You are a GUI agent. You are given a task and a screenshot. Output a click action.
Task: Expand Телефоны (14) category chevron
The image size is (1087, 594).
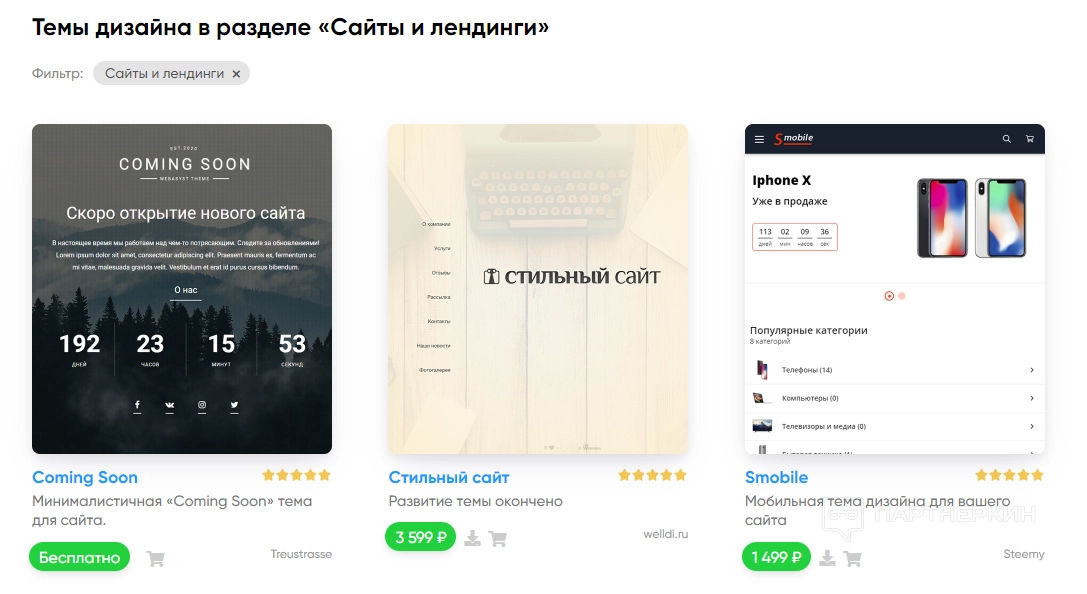(1032, 370)
